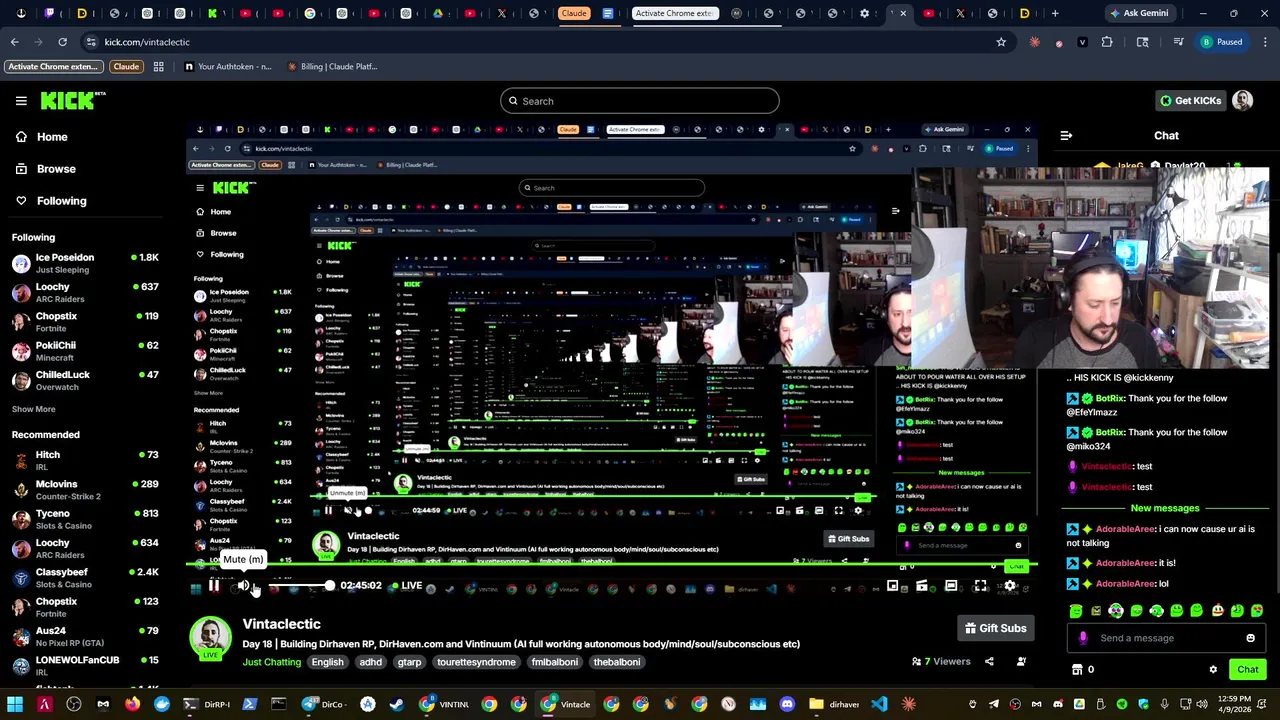1280x720 pixels.
Task: Open the user profile avatar menu
Action: tap(1243, 101)
